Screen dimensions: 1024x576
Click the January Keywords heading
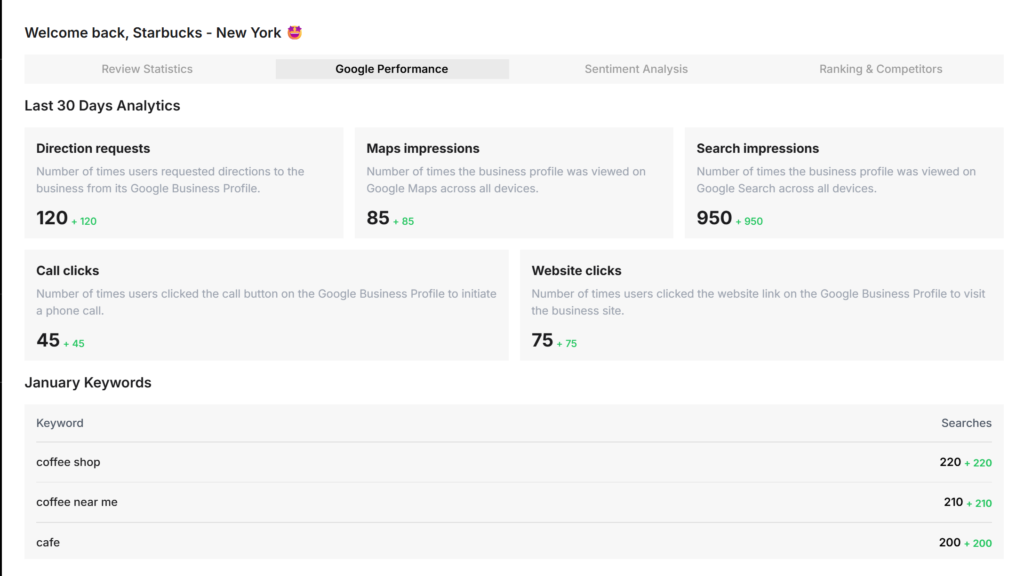[x=88, y=383]
